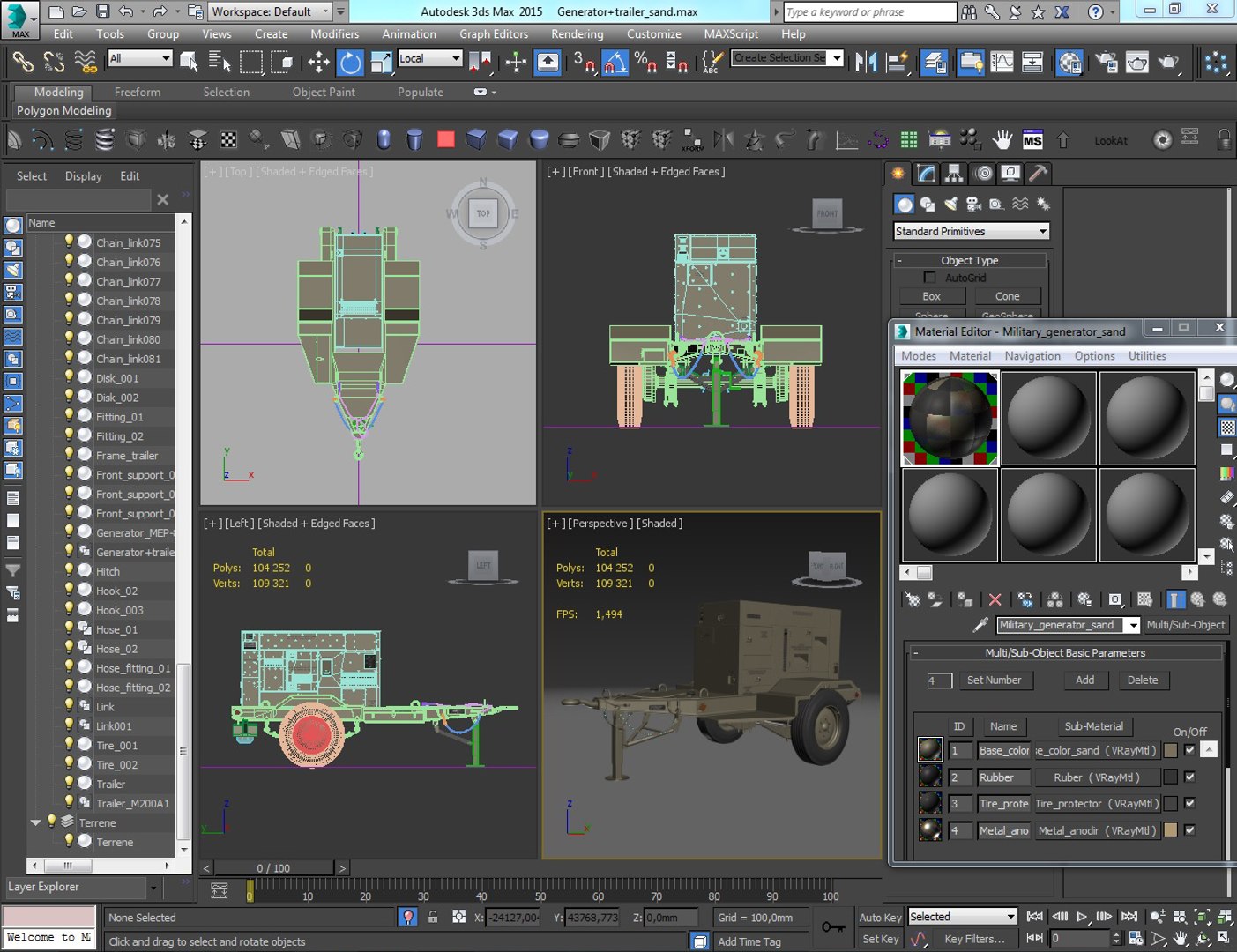Click color swatch of Metal_ano sub-material
The image size is (1237, 952).
[x=1171, y=829]
